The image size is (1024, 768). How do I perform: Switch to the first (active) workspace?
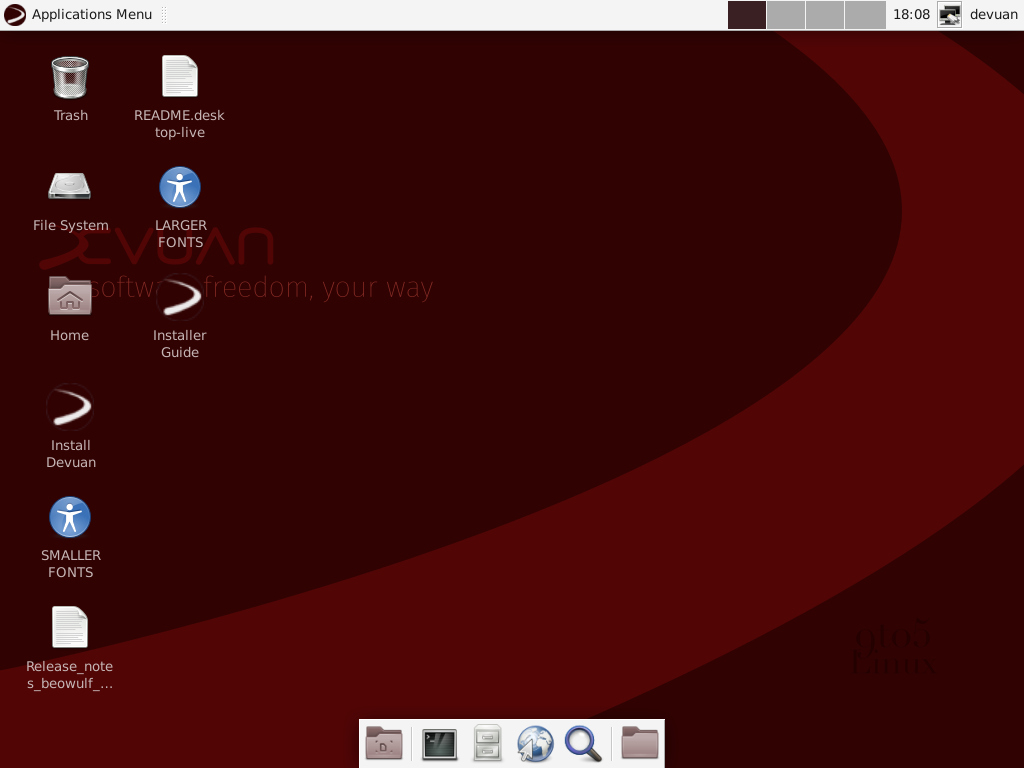pos(746,14)
